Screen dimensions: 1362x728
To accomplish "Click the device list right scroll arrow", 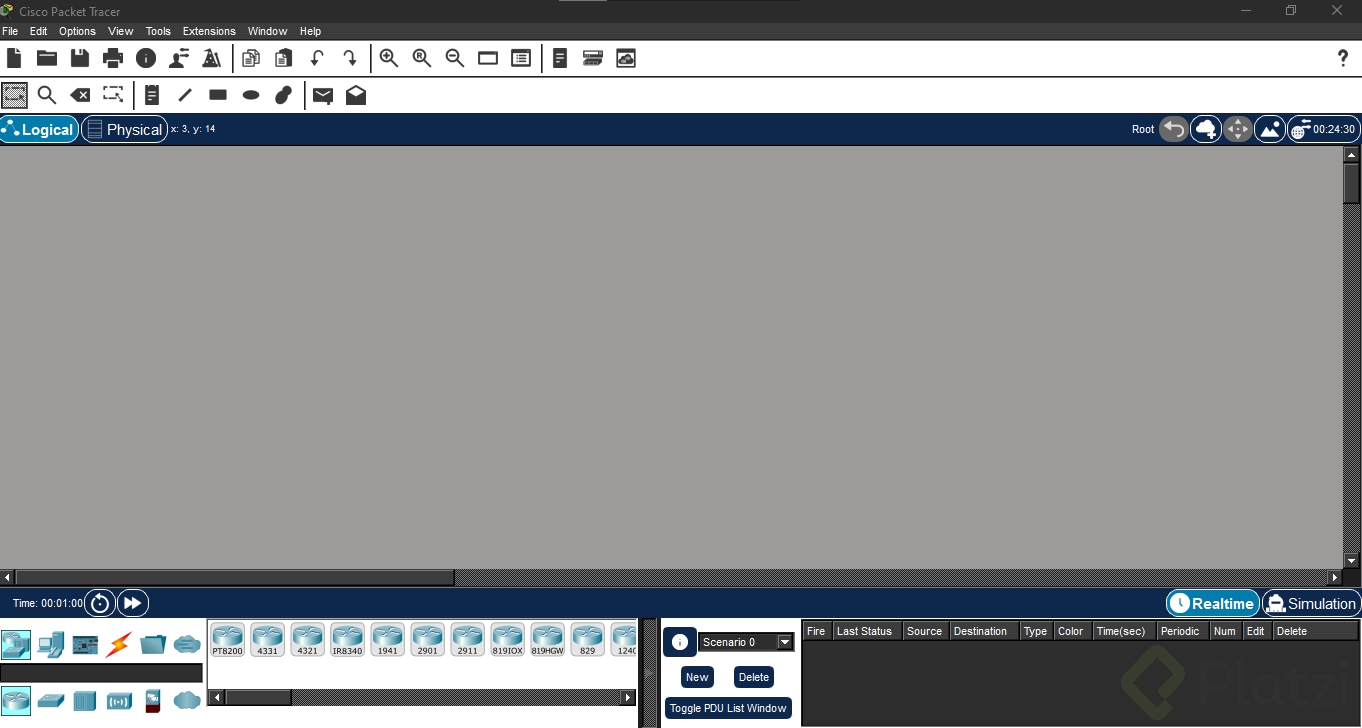I will pyautogui.click(x=628, y=697).
